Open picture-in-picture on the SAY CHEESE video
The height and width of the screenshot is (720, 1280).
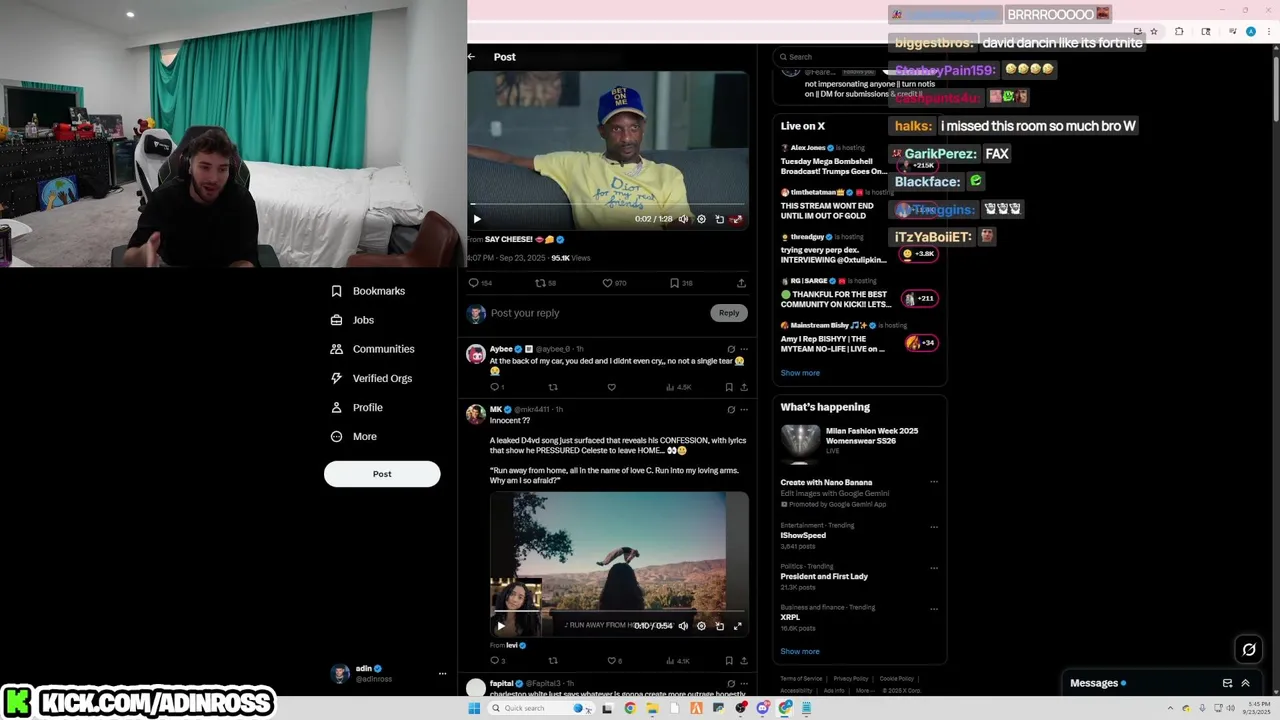pos(719,219)
